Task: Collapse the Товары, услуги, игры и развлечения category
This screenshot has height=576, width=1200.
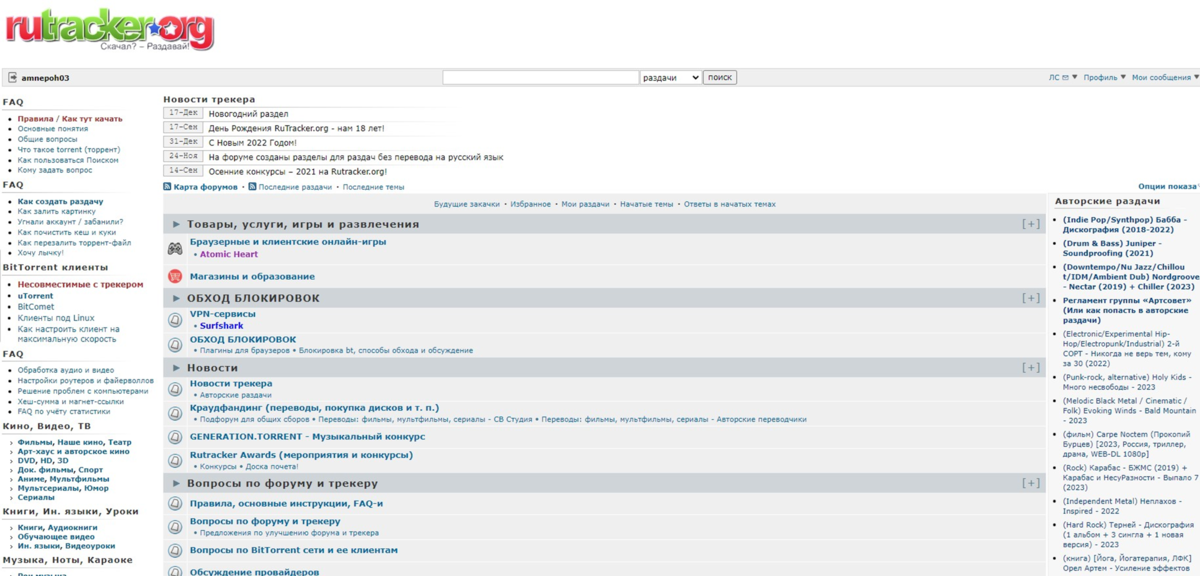Action: 177,224
